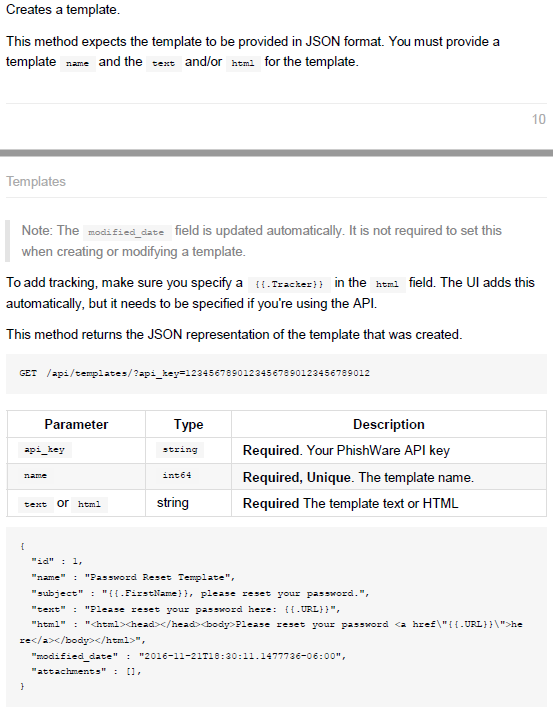Click the 'int64' type cell
Screen dimensions: 553x713
point(177,476)
